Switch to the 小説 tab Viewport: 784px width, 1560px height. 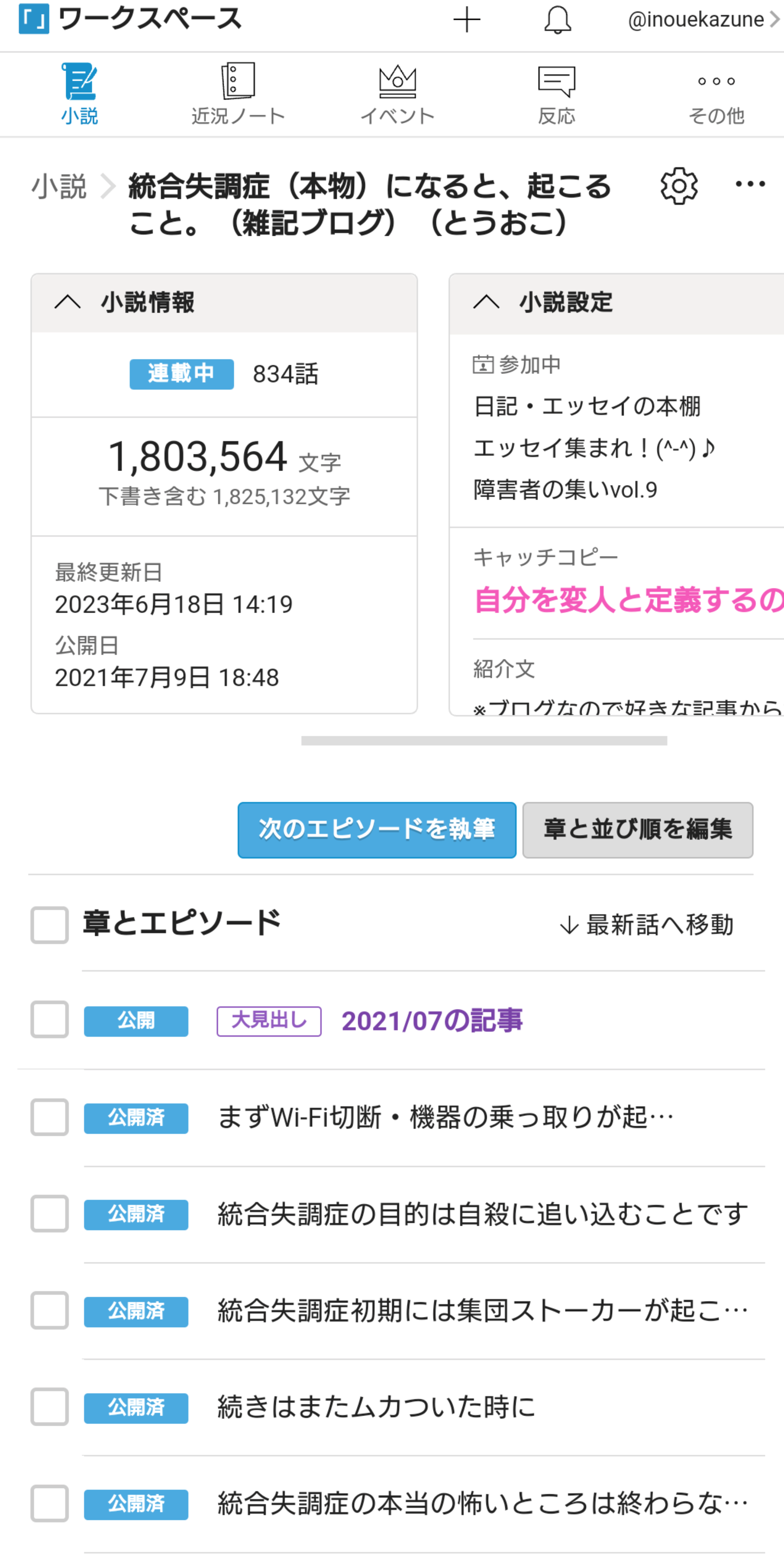pos(79,94)
